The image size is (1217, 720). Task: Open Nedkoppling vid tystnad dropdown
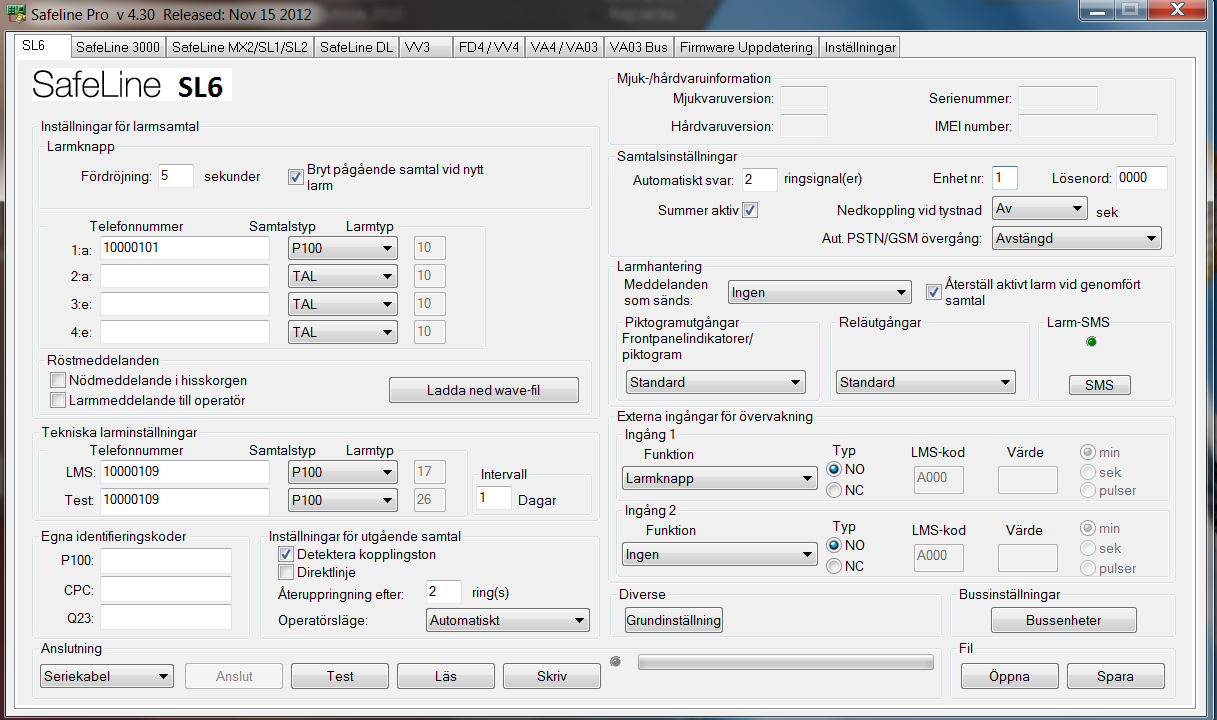tap(1039, 209)
